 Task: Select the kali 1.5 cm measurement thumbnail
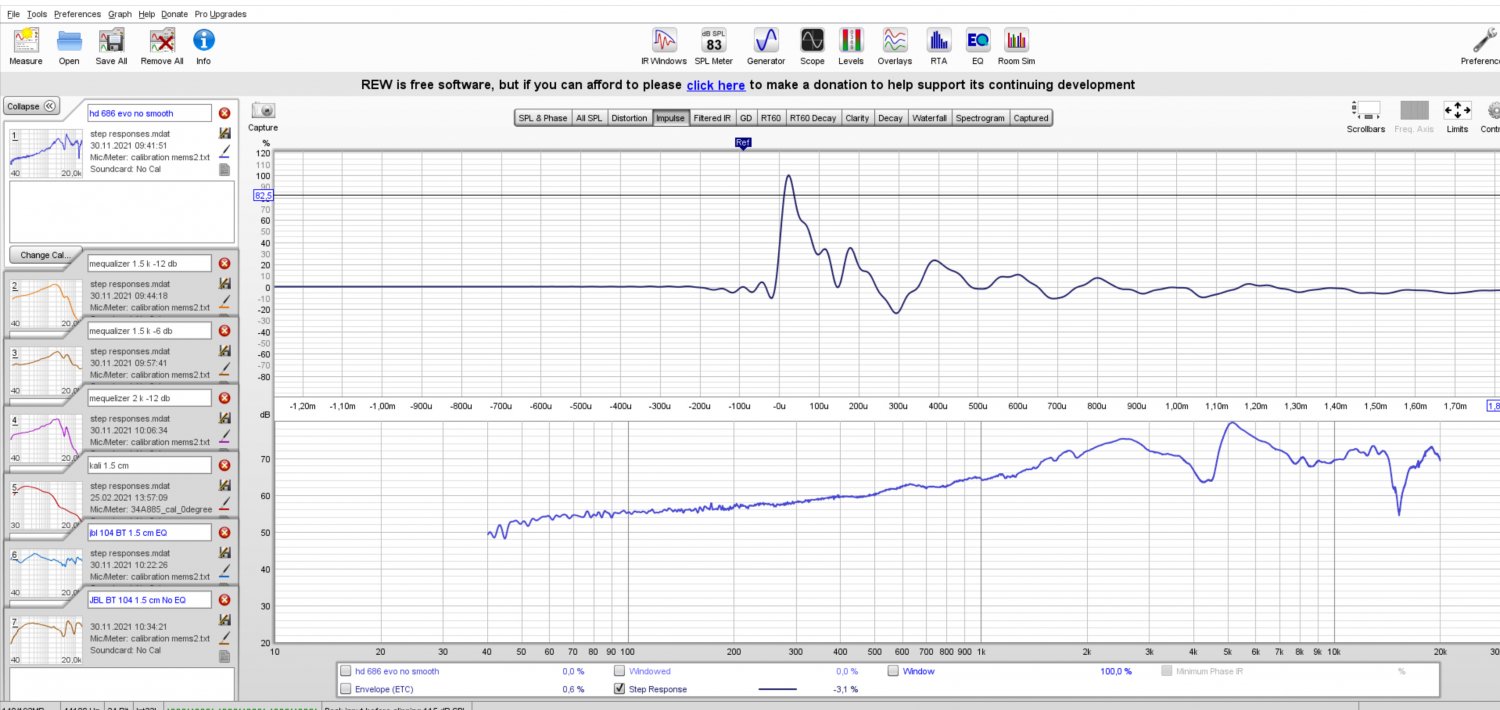pyautogui.click(x=46, y=504)
